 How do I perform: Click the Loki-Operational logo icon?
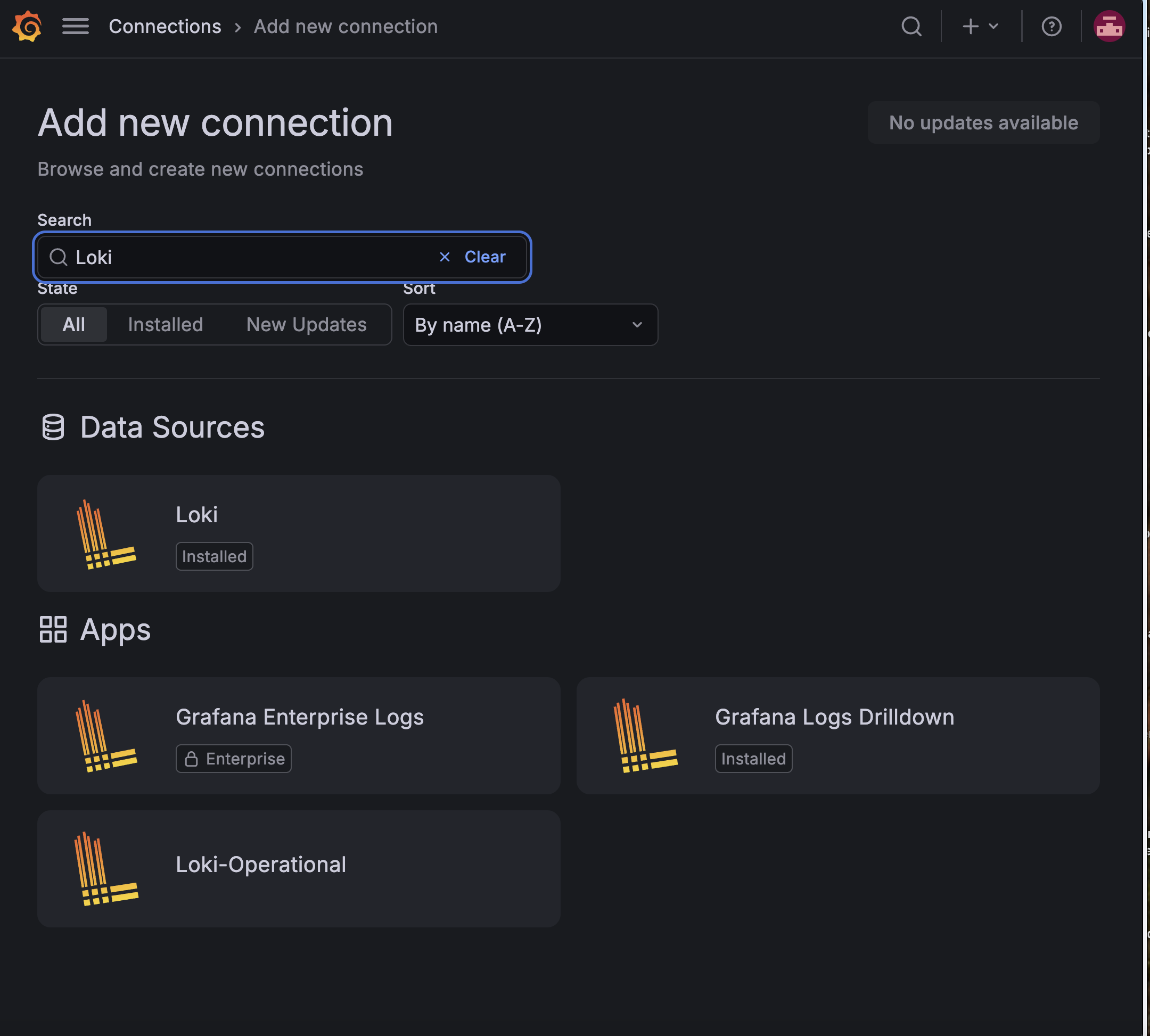tap(106, 869)
